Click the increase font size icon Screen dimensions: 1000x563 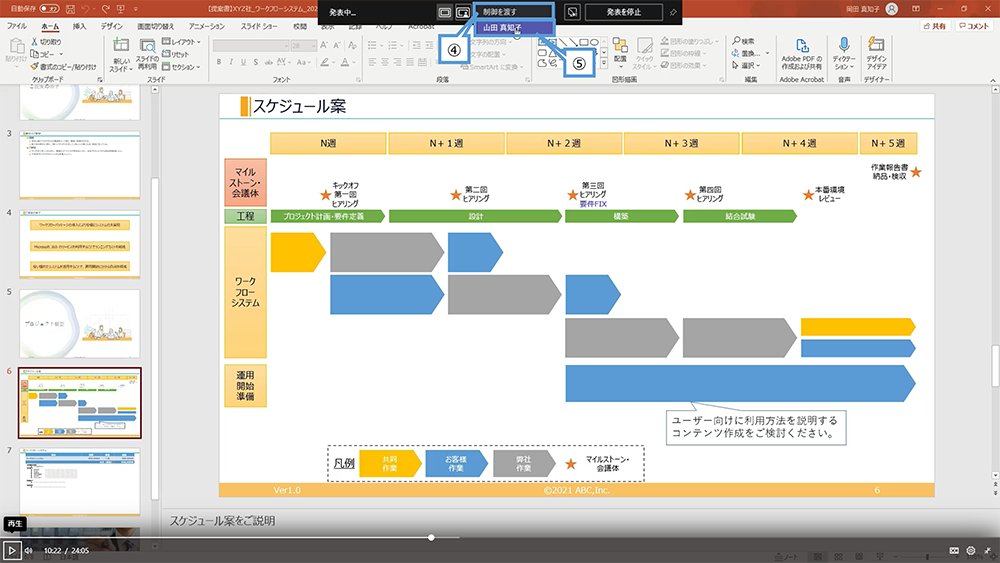click(x=324, y=45)
